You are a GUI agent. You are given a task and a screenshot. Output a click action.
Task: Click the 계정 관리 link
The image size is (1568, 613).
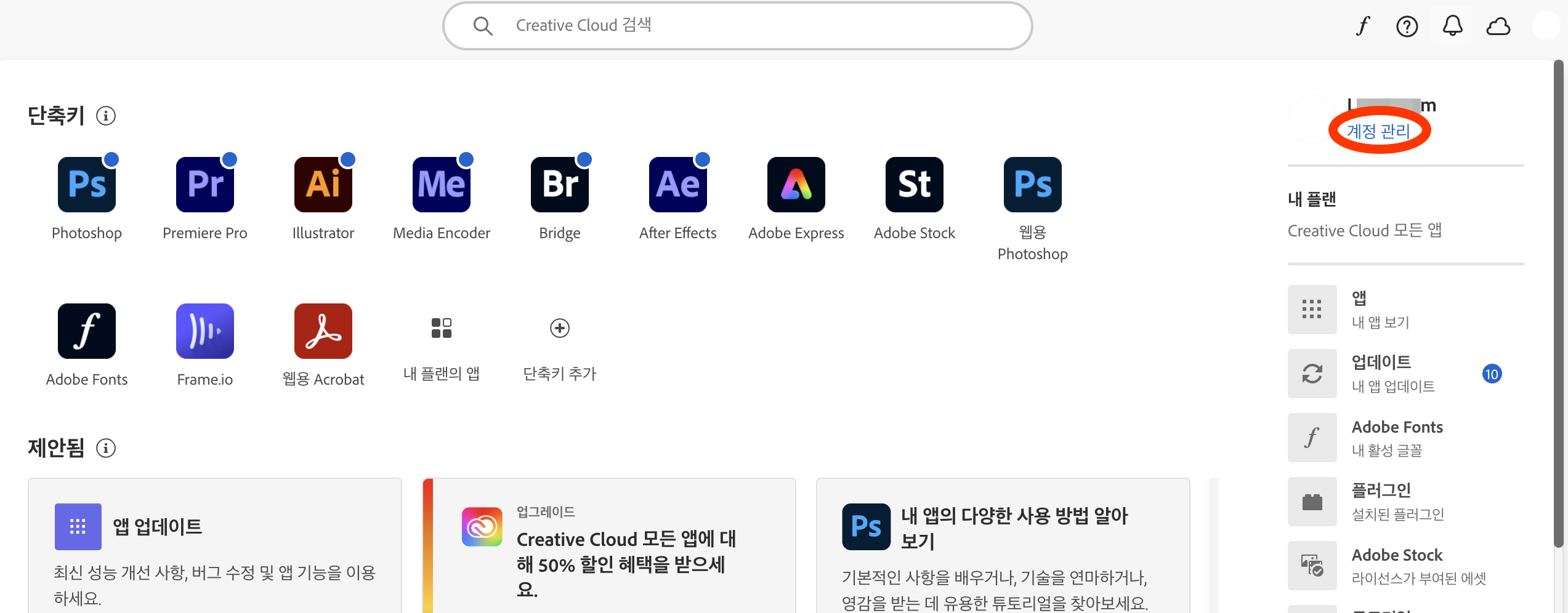1378,131
